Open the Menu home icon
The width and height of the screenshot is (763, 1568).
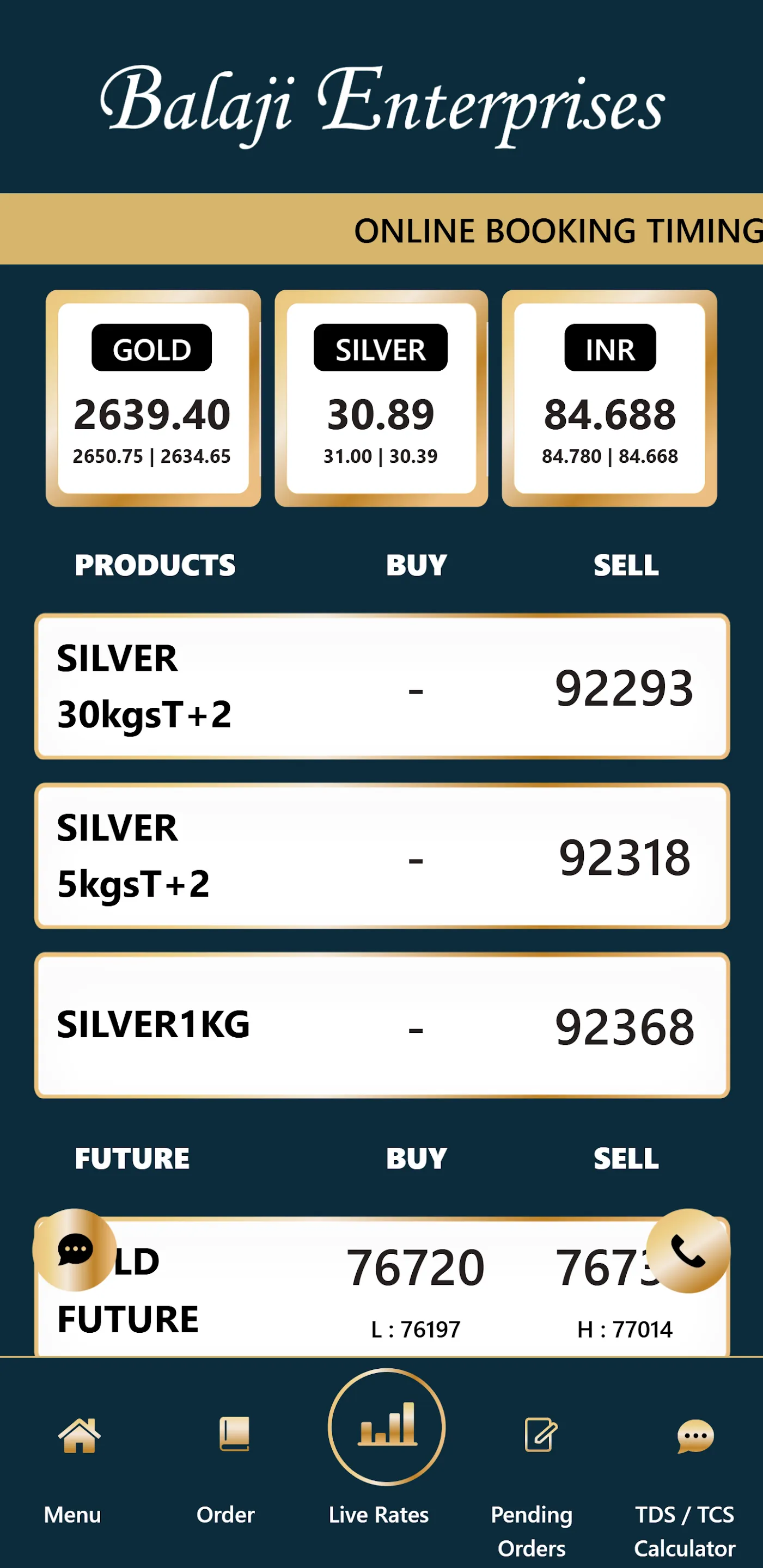[79, 1435]
